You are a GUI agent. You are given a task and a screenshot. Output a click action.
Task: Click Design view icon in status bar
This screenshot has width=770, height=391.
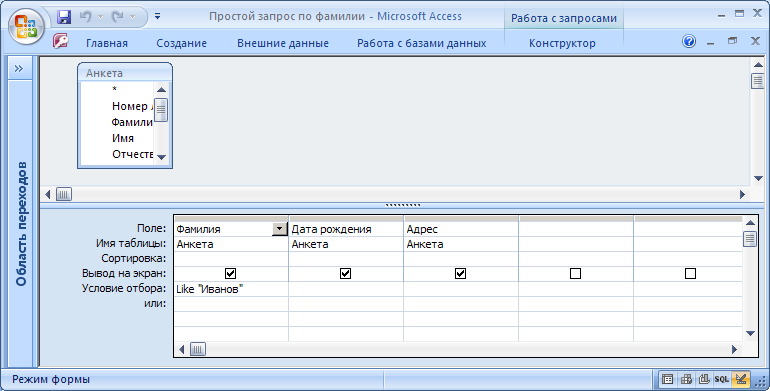click(741, 379)
